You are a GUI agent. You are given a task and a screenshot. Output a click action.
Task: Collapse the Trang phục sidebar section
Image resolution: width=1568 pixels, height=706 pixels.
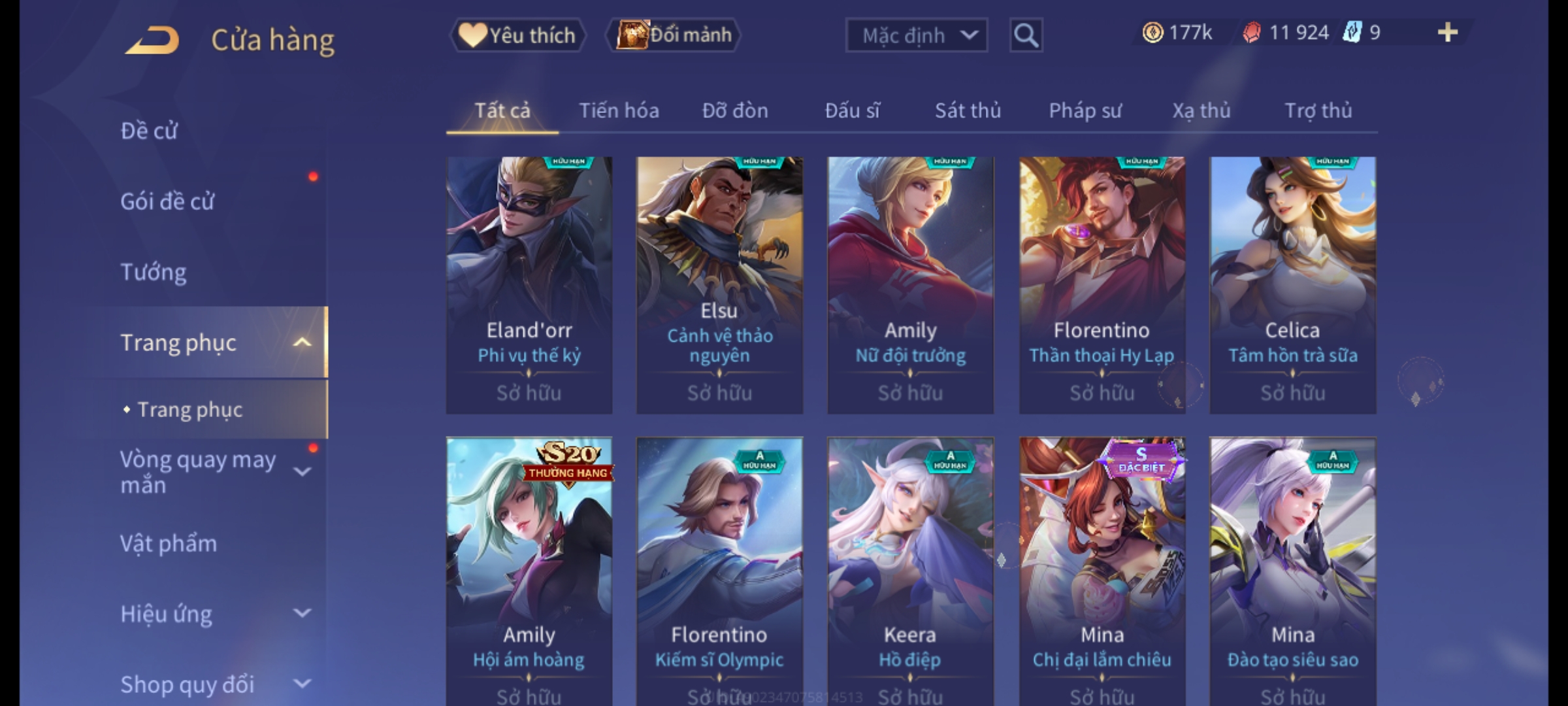tap(302, 343)
